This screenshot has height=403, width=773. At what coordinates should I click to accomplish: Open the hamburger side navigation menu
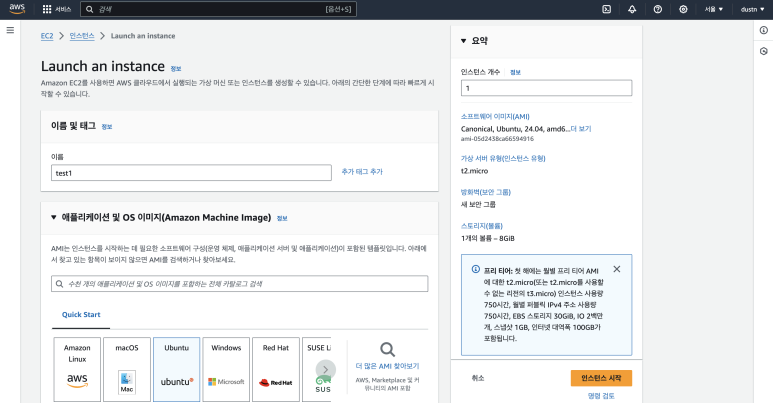tap(10, 30)
